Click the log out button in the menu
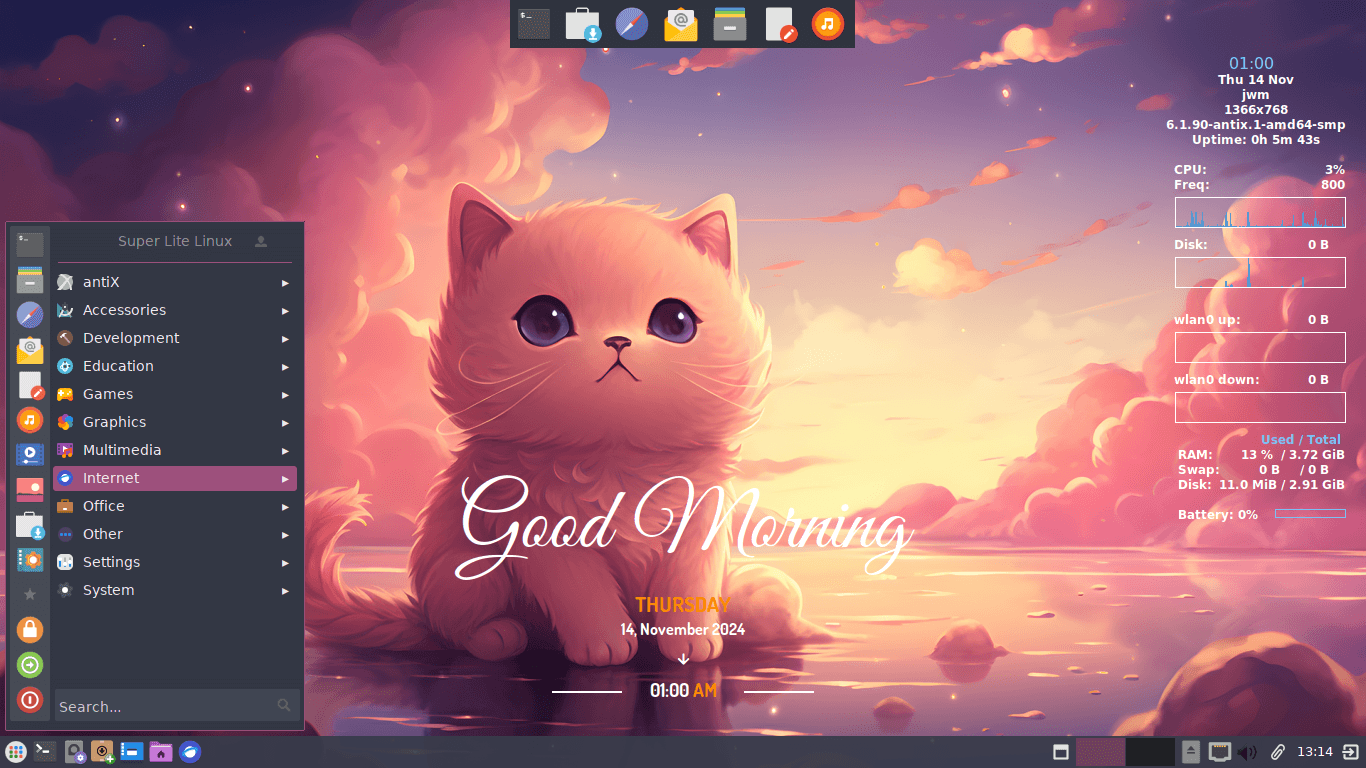 pyautogui.click(x=29, y=664)
